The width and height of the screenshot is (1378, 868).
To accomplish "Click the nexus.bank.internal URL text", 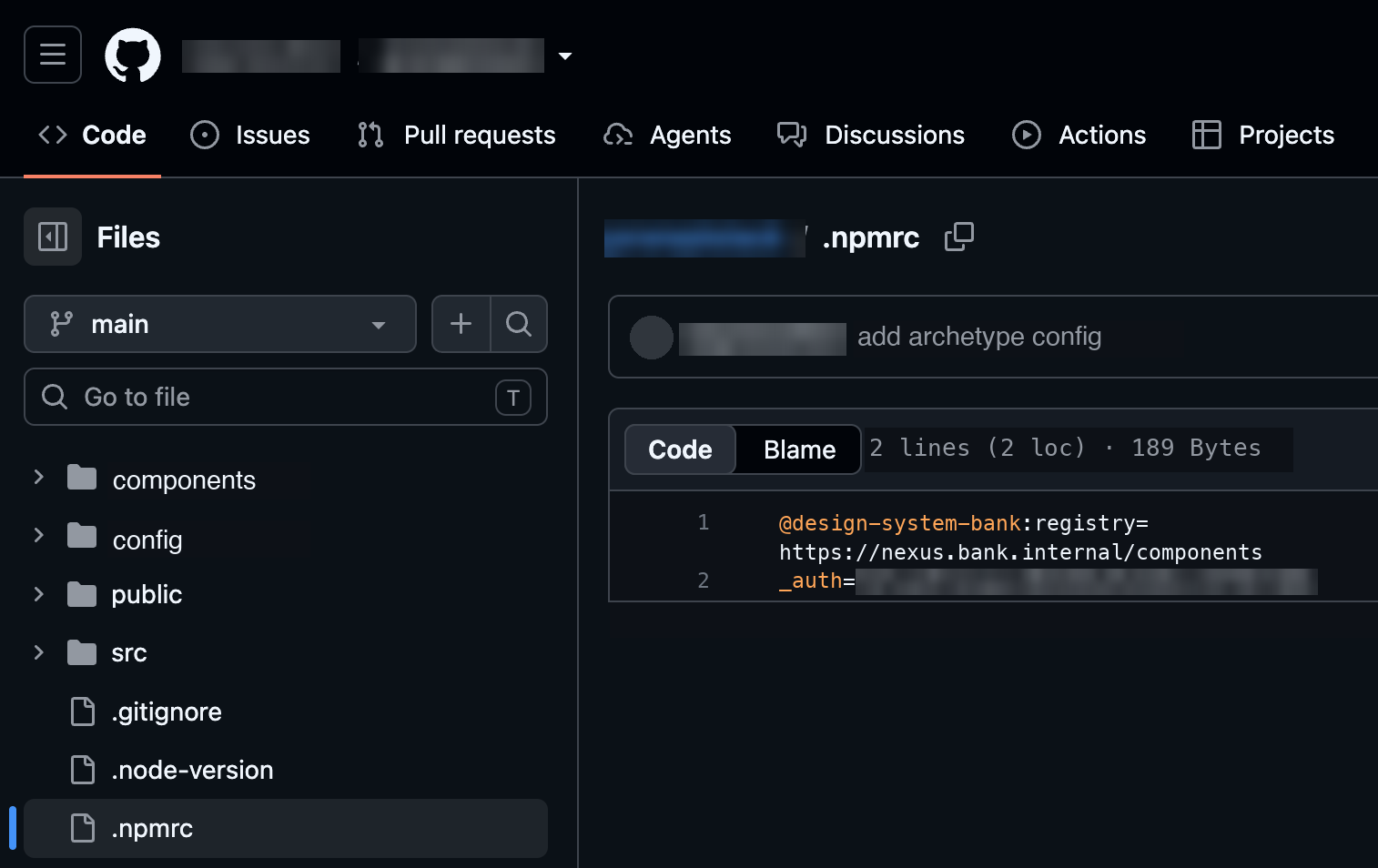I will (1020, 552).
